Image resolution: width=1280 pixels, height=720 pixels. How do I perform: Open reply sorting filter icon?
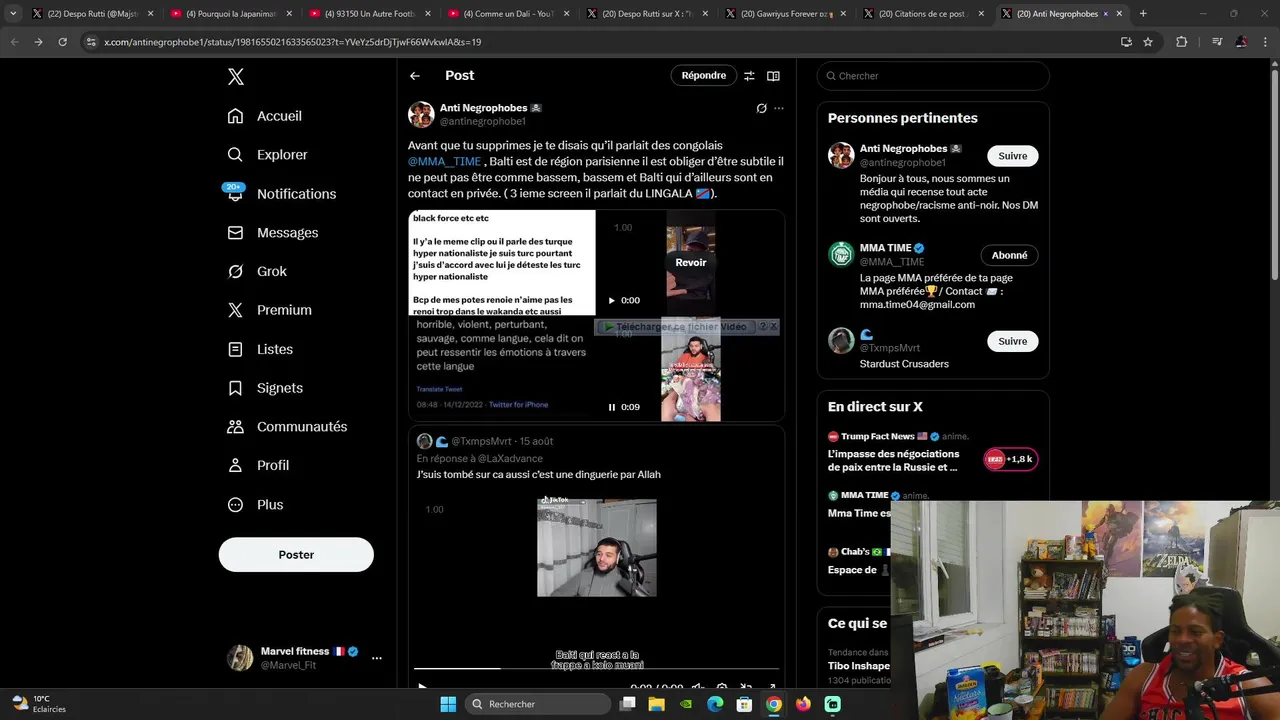748,76
